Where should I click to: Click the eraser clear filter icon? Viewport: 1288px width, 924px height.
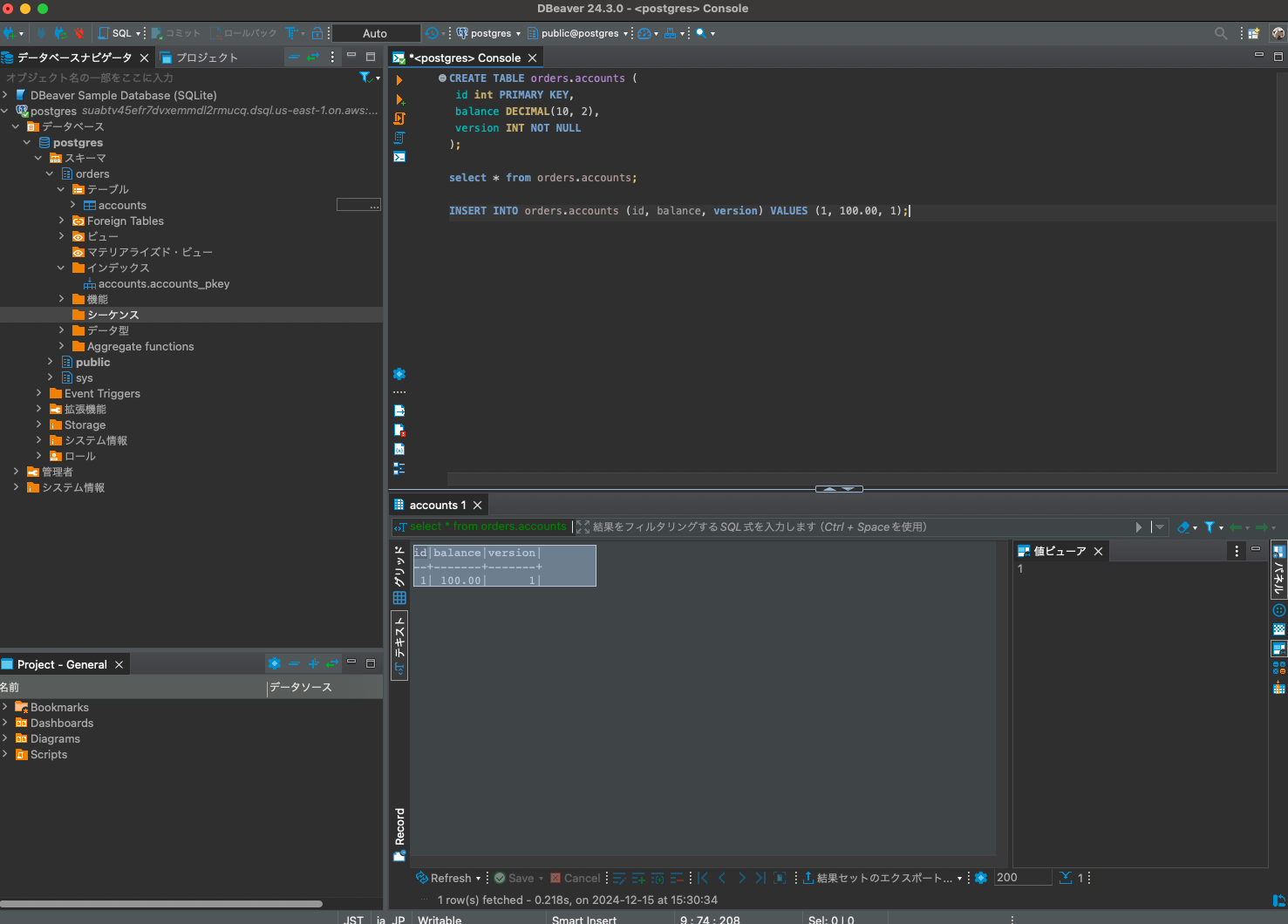1183,527
